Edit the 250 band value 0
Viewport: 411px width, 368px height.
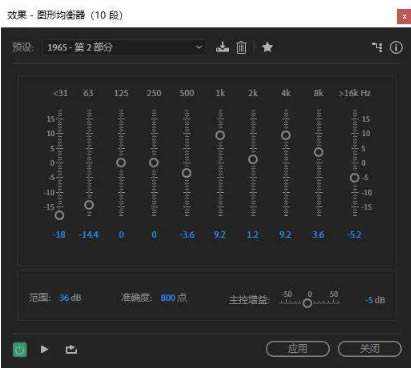coord(154,235)
